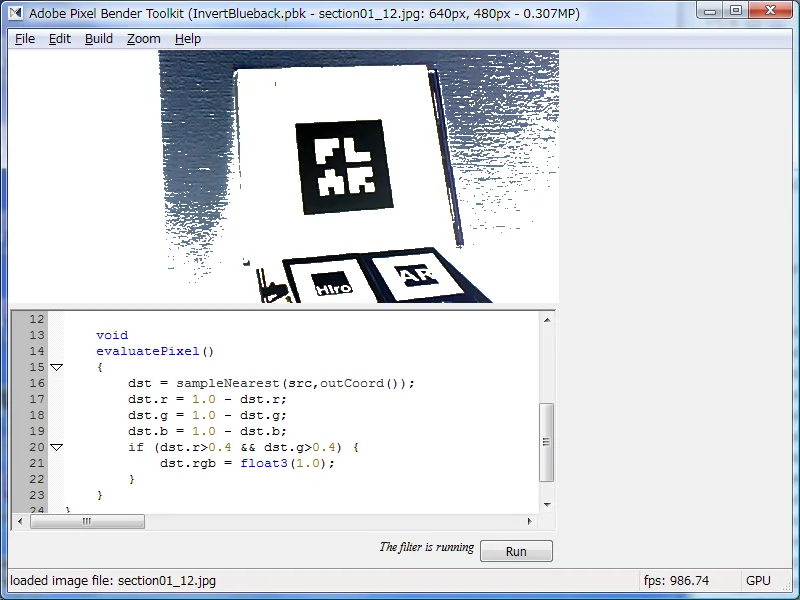Image resolution: width=800 pixels, height=600 pixels.
Task: Click the evaluatePixel() function name
Action: [155, 351]
